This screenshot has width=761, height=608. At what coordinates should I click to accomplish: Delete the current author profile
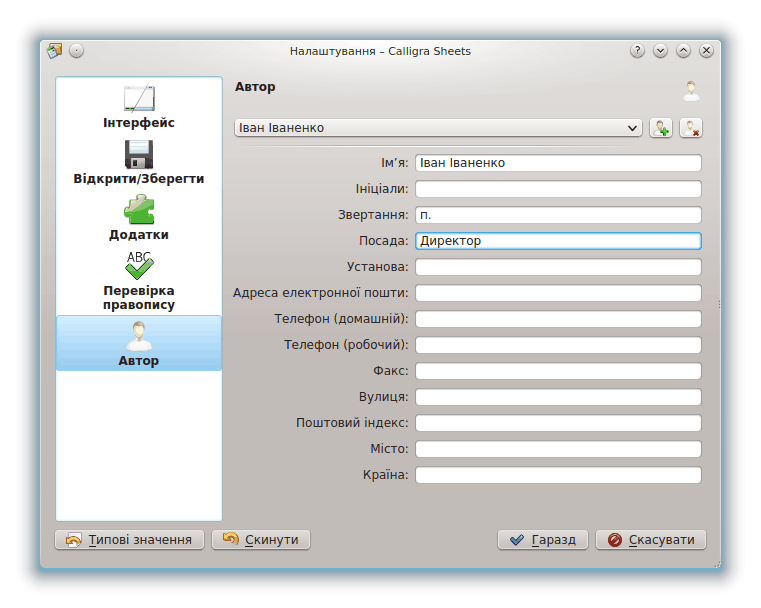point(691,128)
